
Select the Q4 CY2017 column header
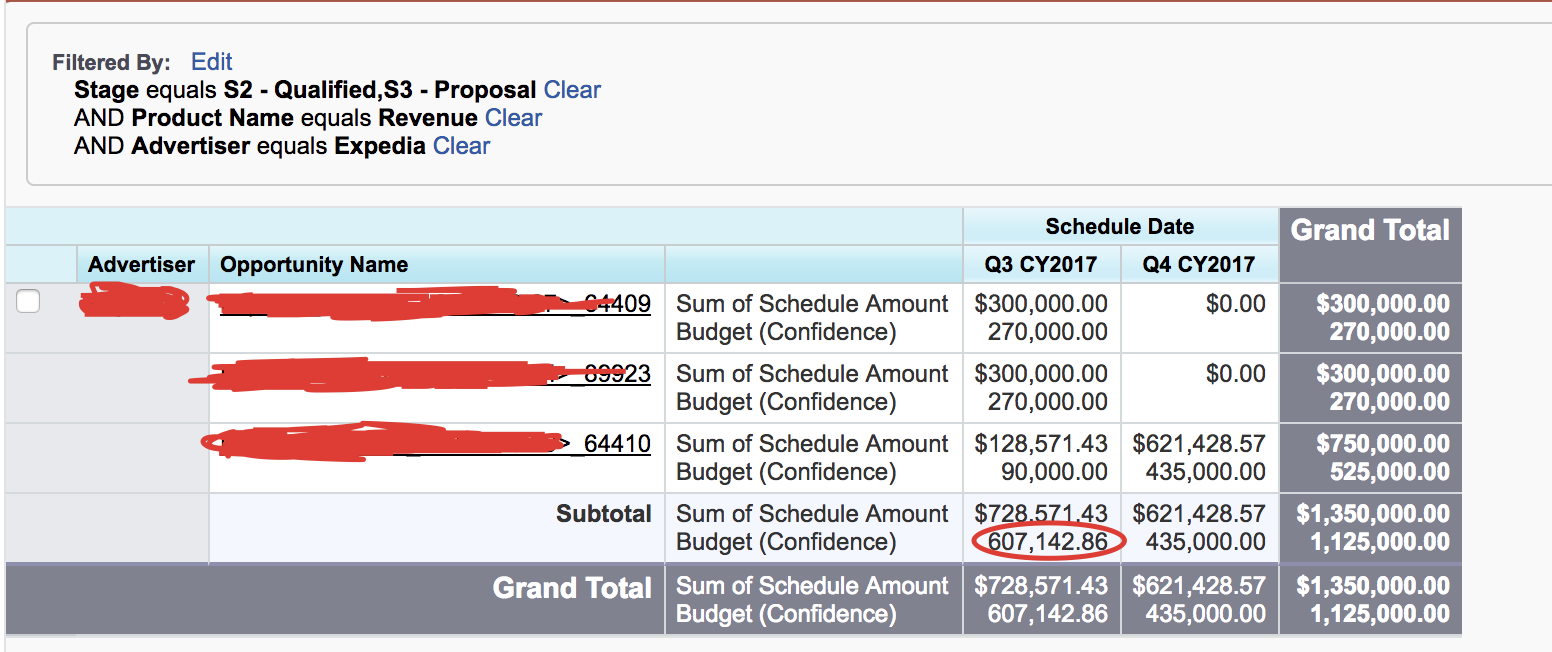tap(1199, 264)
